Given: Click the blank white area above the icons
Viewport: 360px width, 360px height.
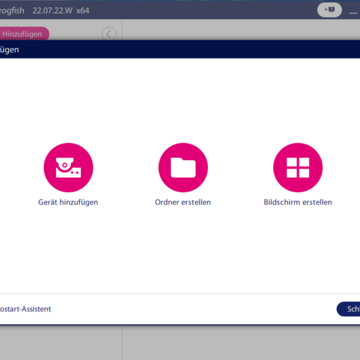Looking at the screenshot, I should [180, 100].
